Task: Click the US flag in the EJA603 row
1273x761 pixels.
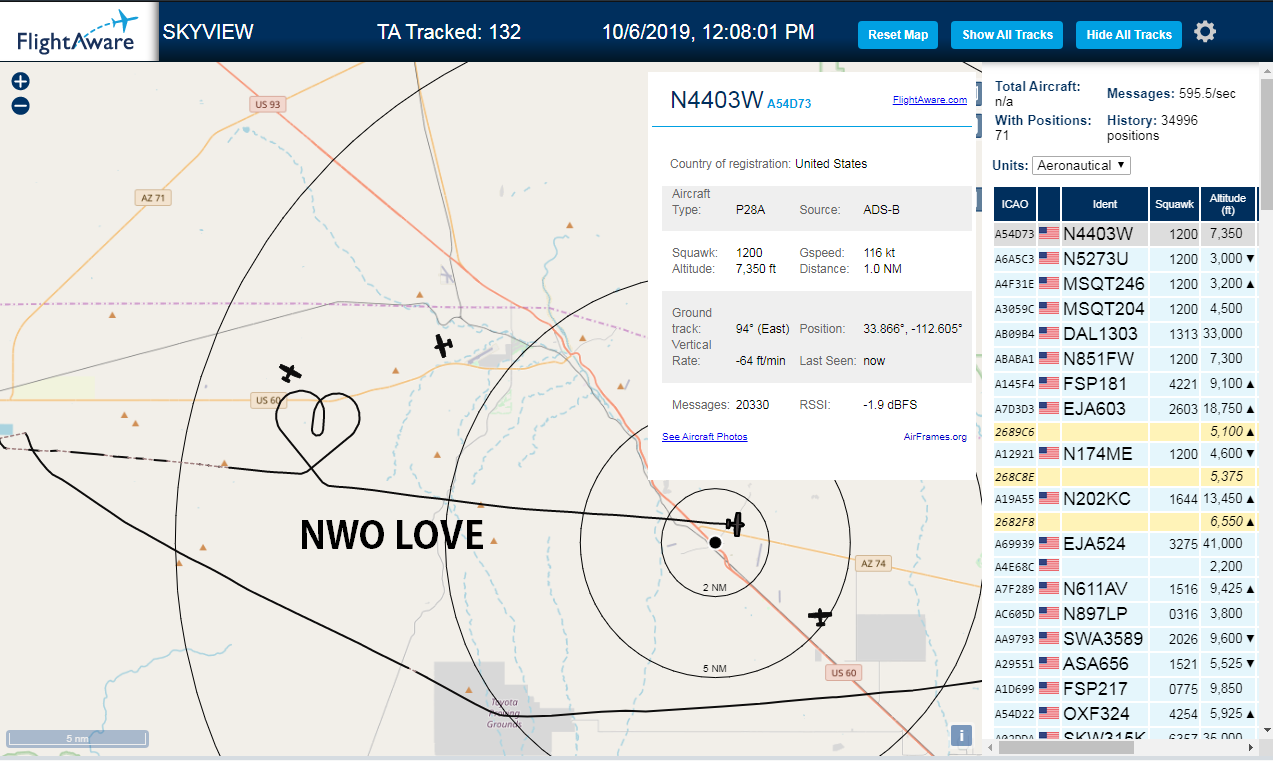Action: [x=1049, y=409]
